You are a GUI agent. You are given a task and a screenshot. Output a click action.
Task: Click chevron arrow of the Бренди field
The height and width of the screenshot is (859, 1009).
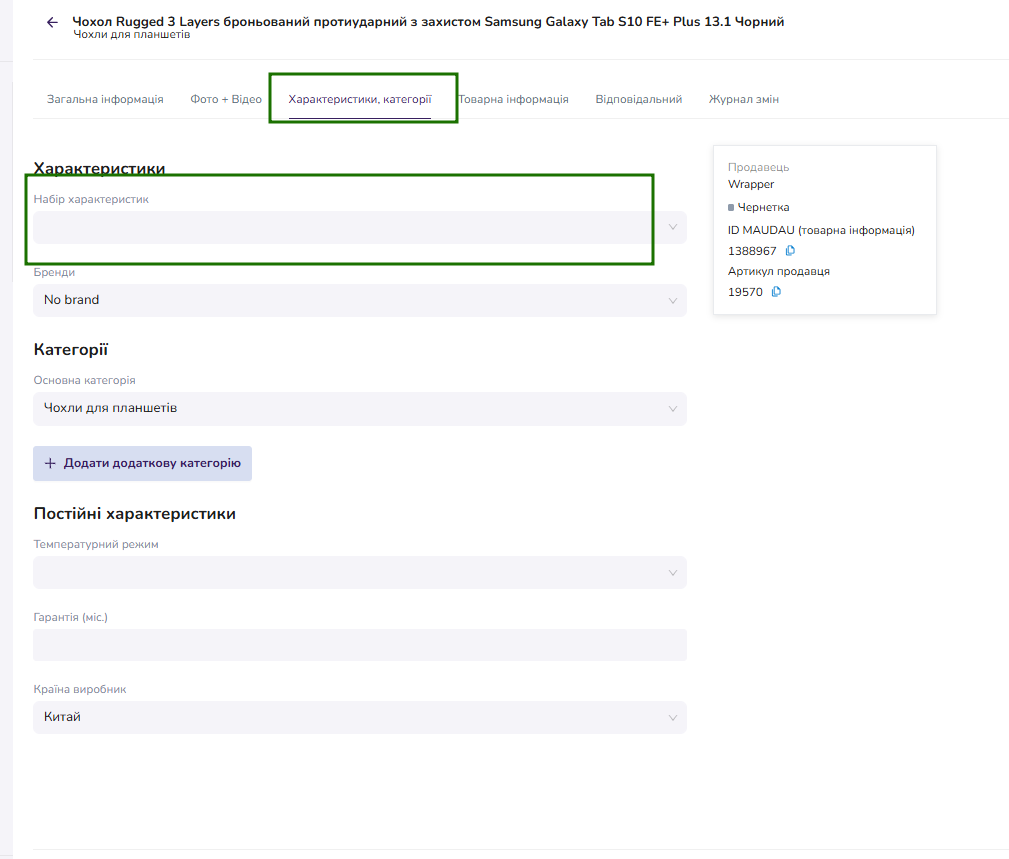[672, 300]
